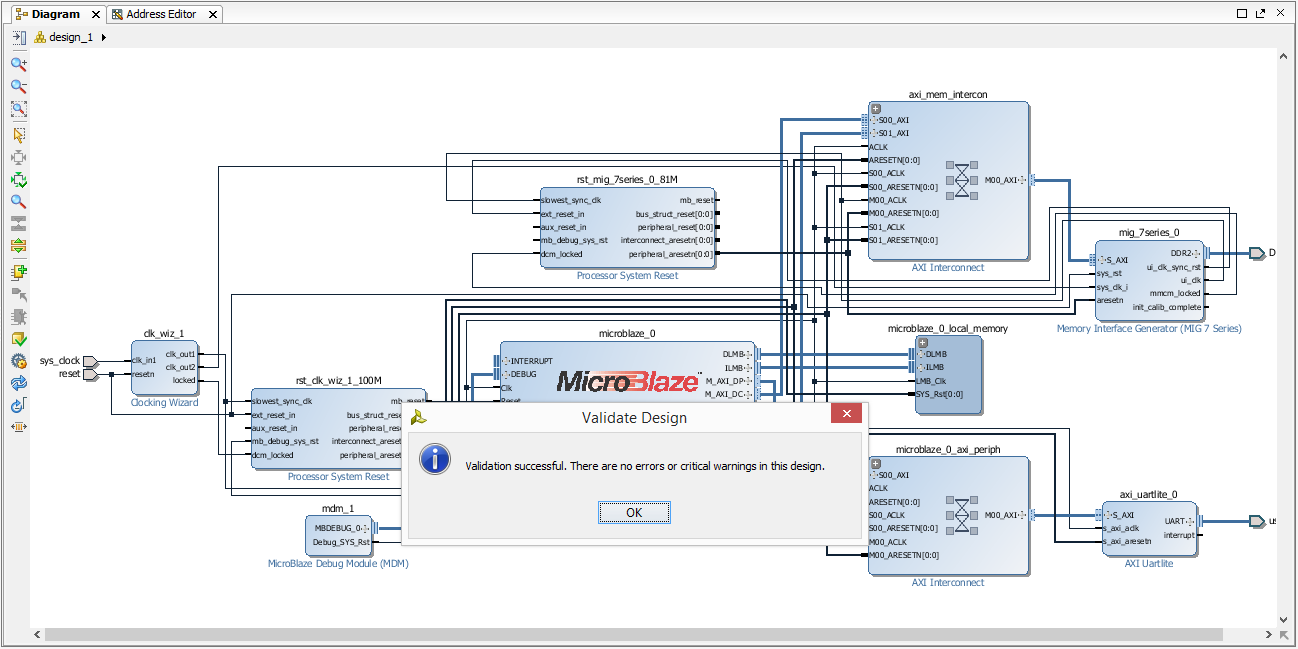The height and width of the screenshot is (649, 1298).
Task: Open the design_1 breadcrumb arrow
Action: (x=104, y=37)
